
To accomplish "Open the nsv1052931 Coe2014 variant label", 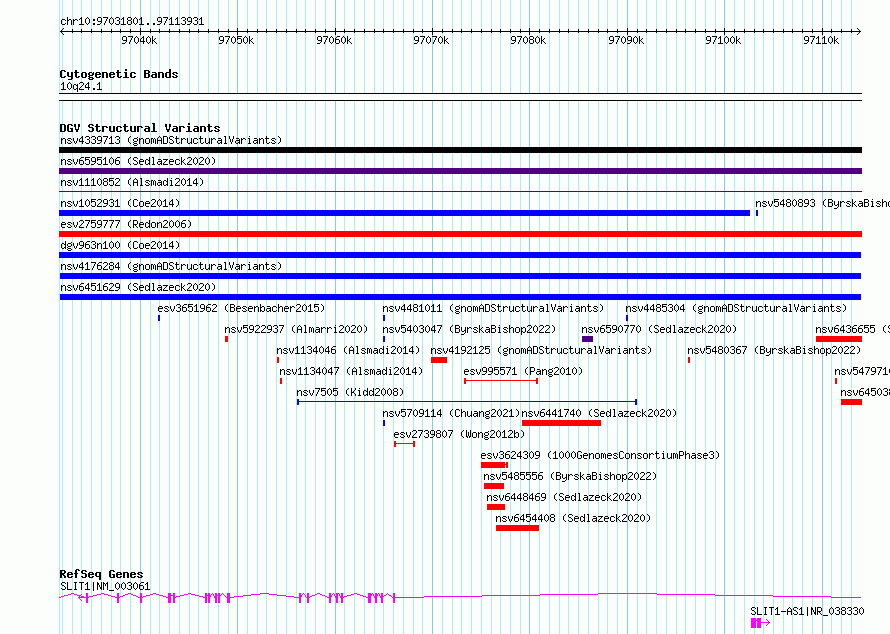I will coord(120,203).
